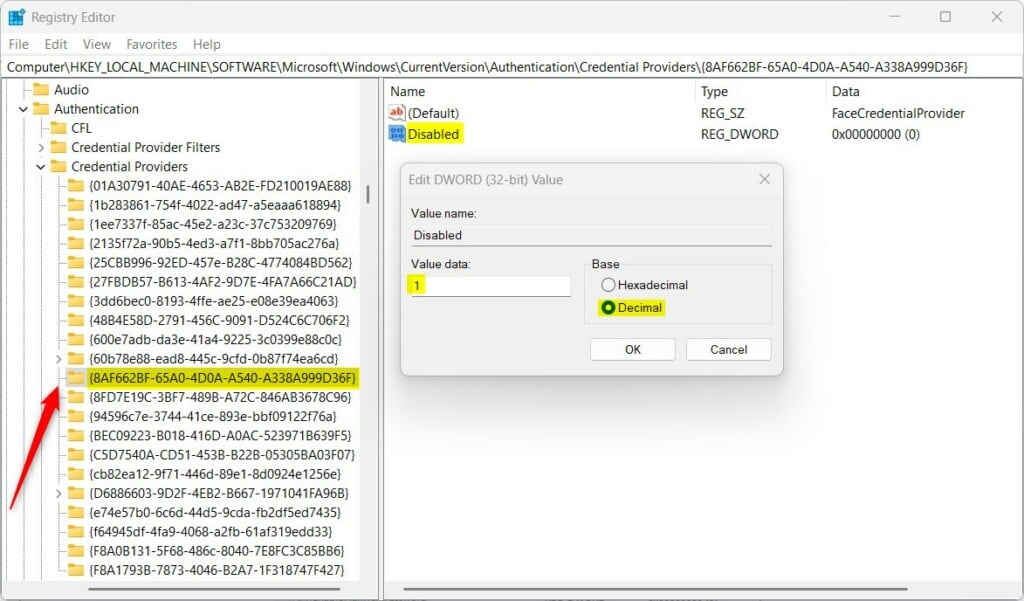Select the Disabled DWORD value icon
This screenshot has width=1024, height=601.
[x=396, y=134]
